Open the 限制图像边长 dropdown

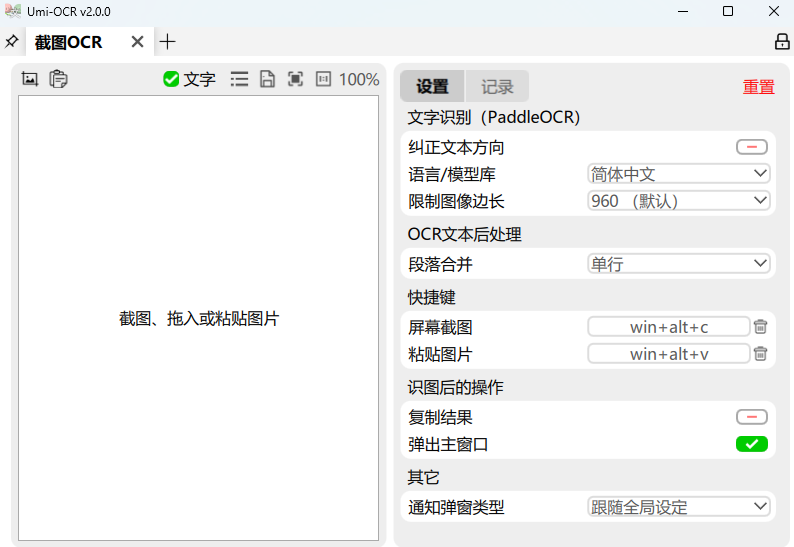[x=679, y=201]
